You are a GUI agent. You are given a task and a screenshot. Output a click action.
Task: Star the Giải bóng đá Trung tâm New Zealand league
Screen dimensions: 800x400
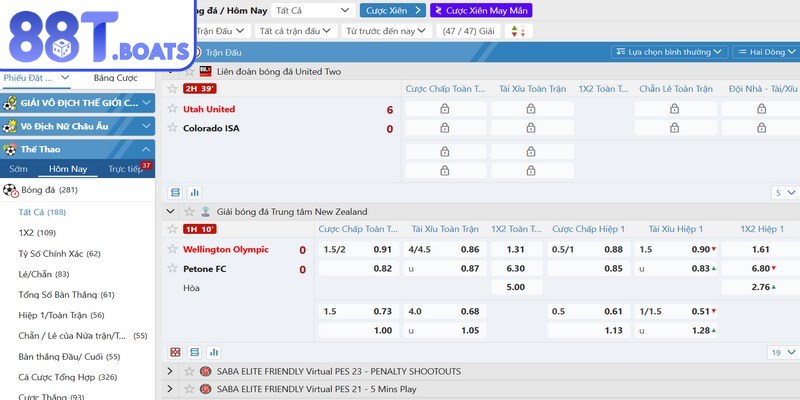[189, 211]
